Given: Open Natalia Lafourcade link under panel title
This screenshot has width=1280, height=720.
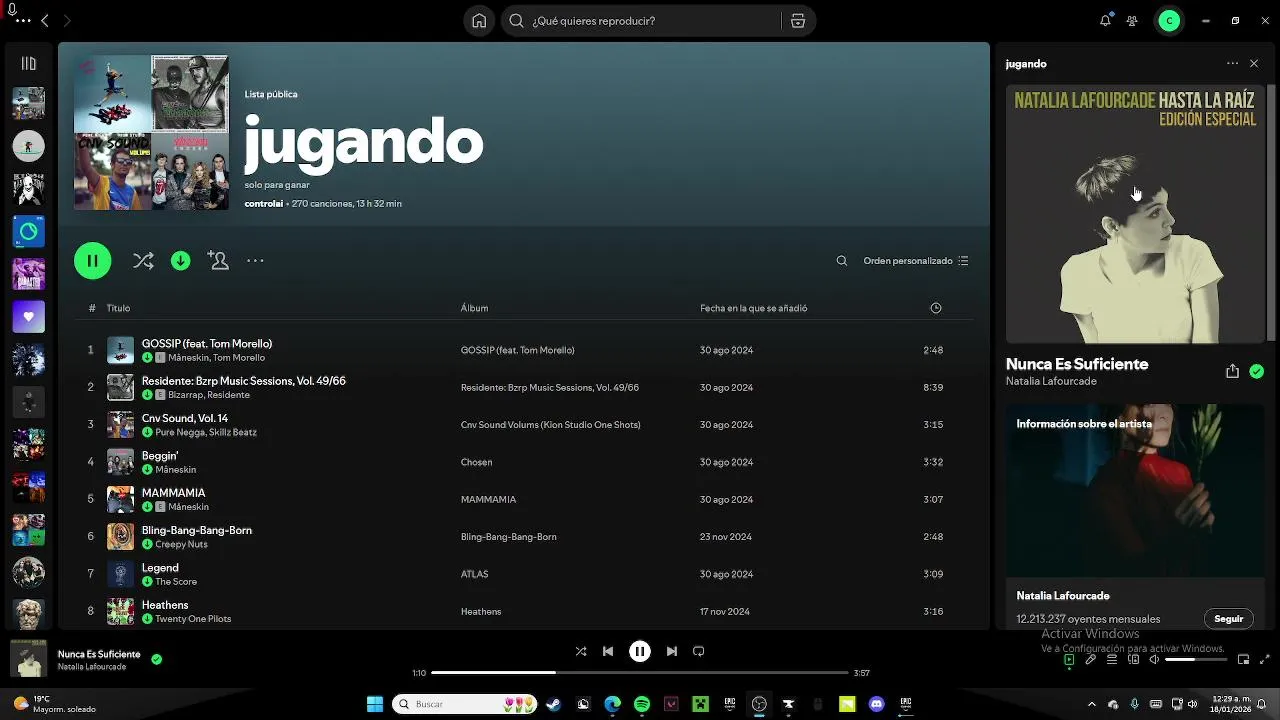Looking at the screenshot, I should point(1051,382).
